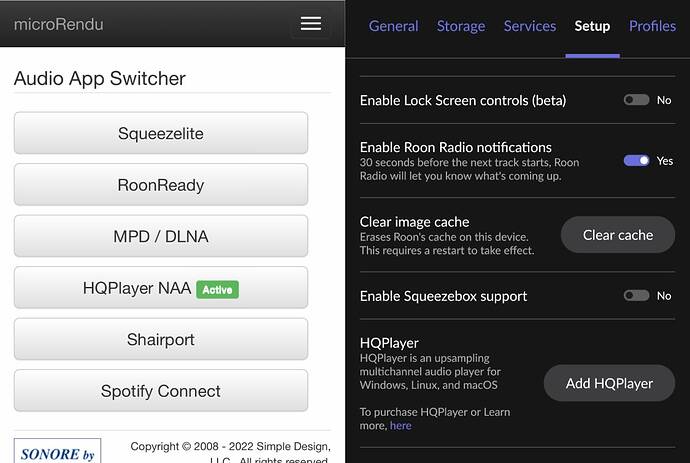Screen dimensions: 690x463
Task: Click the microRendu title link
Action: click(x=59, y=24)
